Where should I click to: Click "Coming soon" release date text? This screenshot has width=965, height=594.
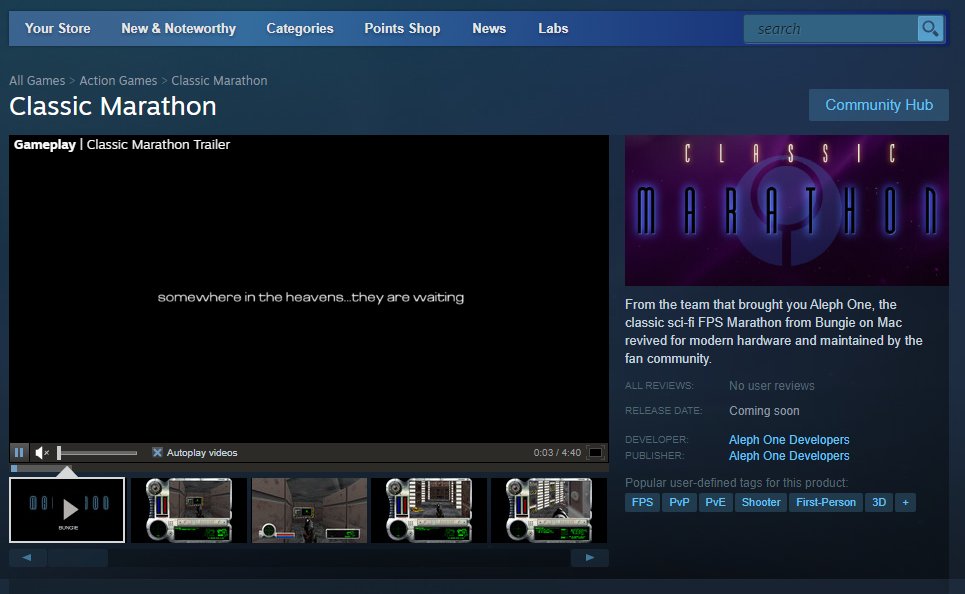tap(764, 411)
